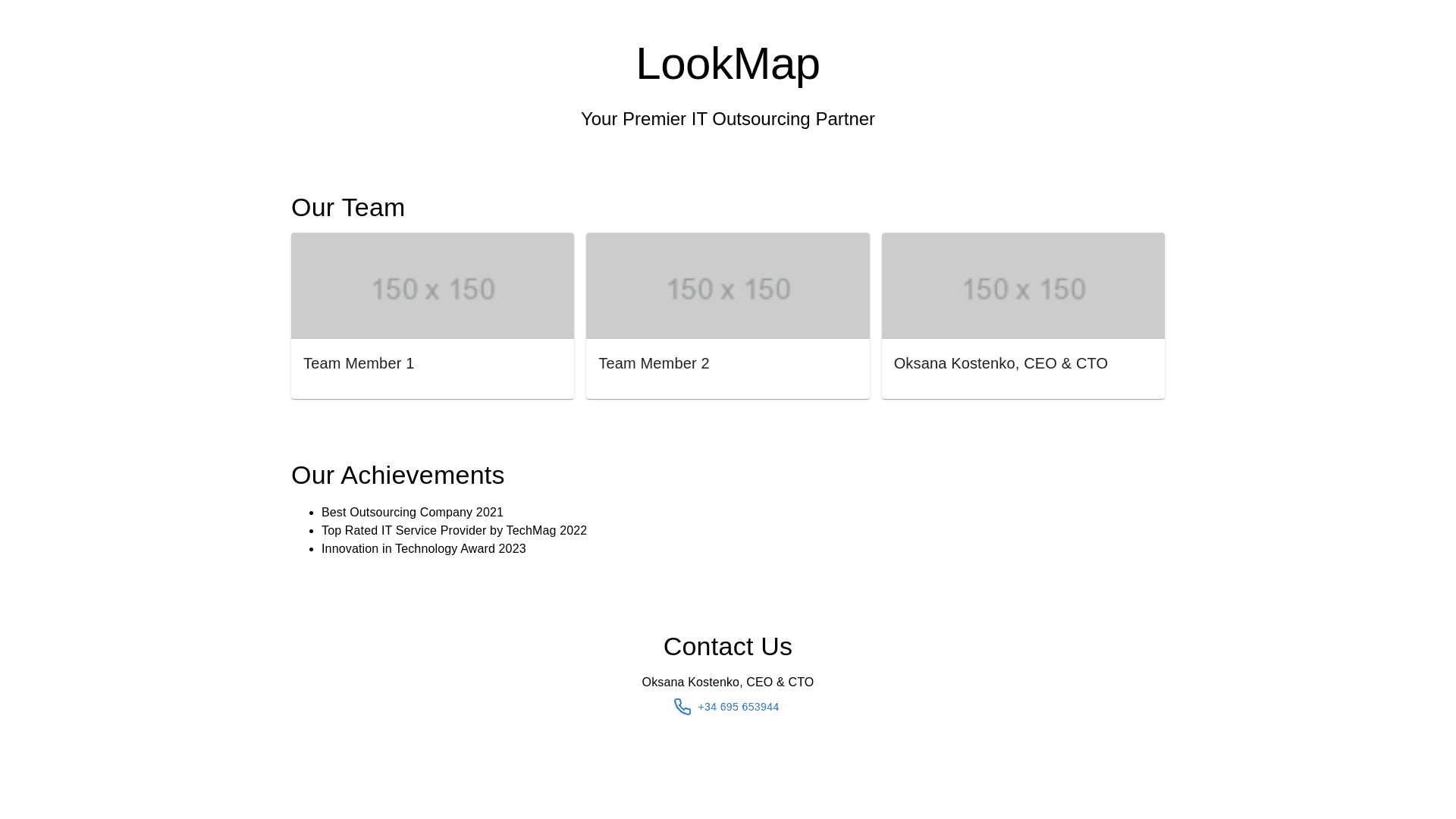1456x819 pixels.
Task: Click Best Outsourcing Company 2021 item
Action: pos(412,513)
